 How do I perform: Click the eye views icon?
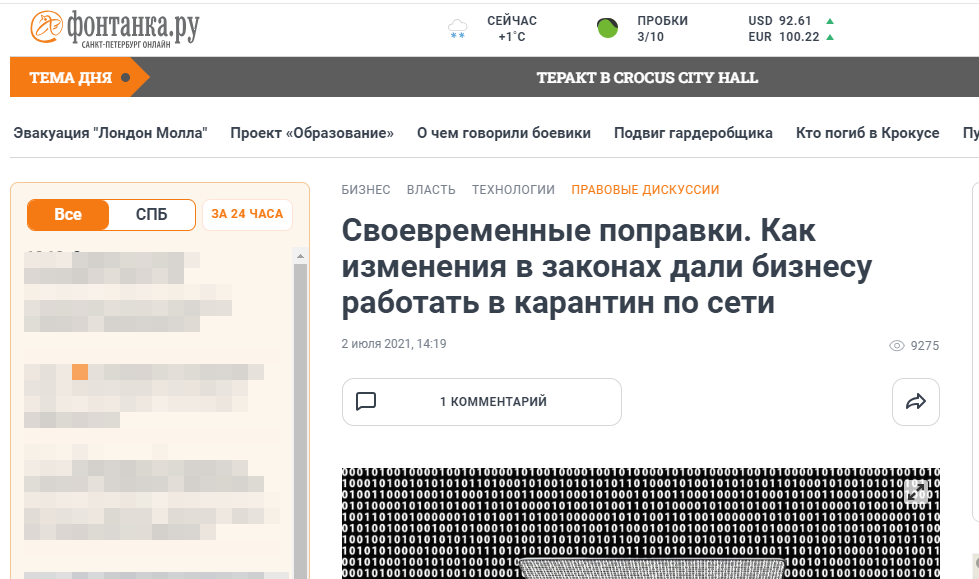[x=897, y=345]
